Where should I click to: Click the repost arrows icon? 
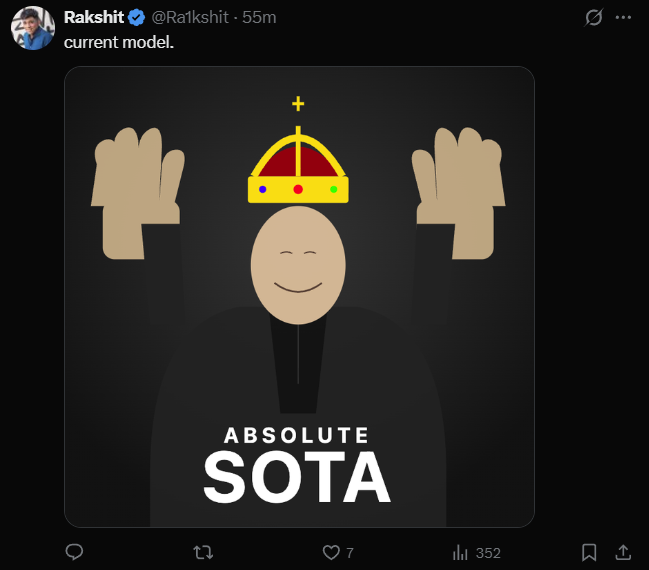click(202, 552)
